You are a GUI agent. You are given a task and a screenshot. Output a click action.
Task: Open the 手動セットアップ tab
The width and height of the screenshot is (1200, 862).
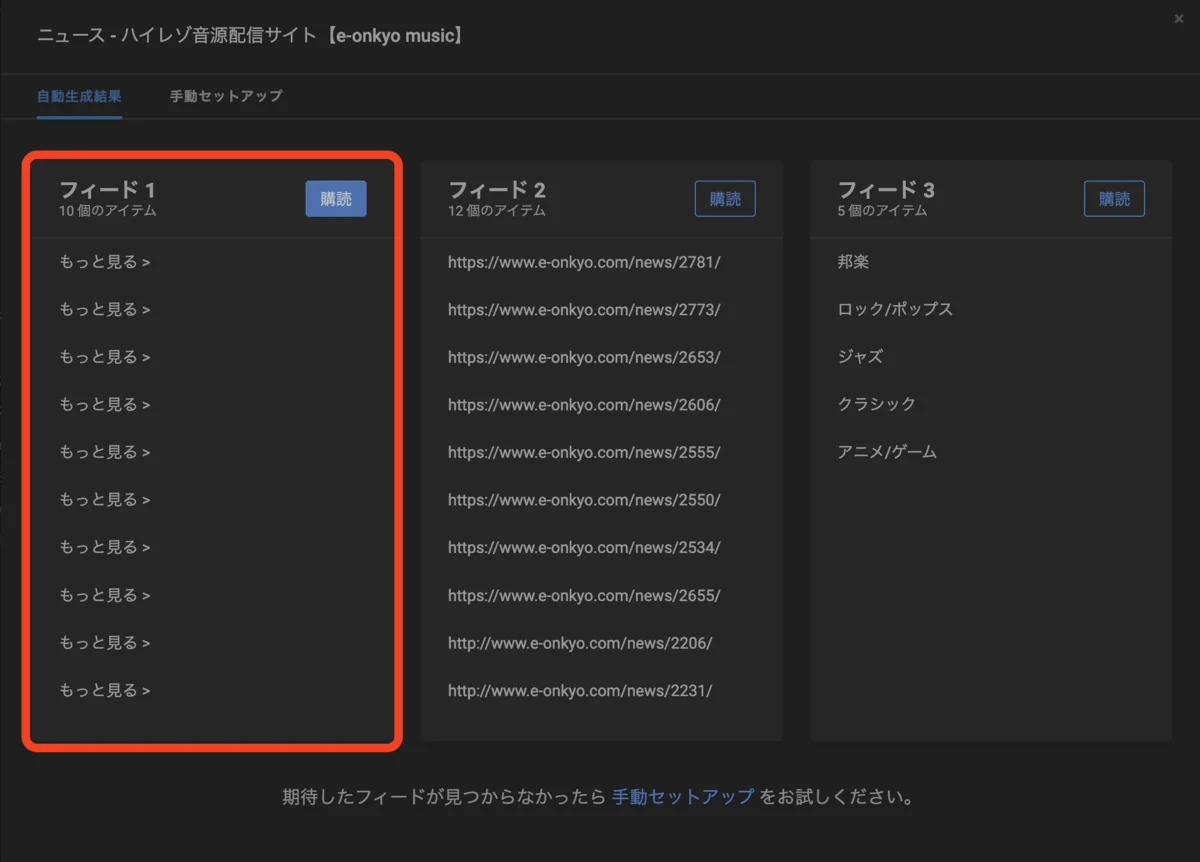click(x=226, y=97)
